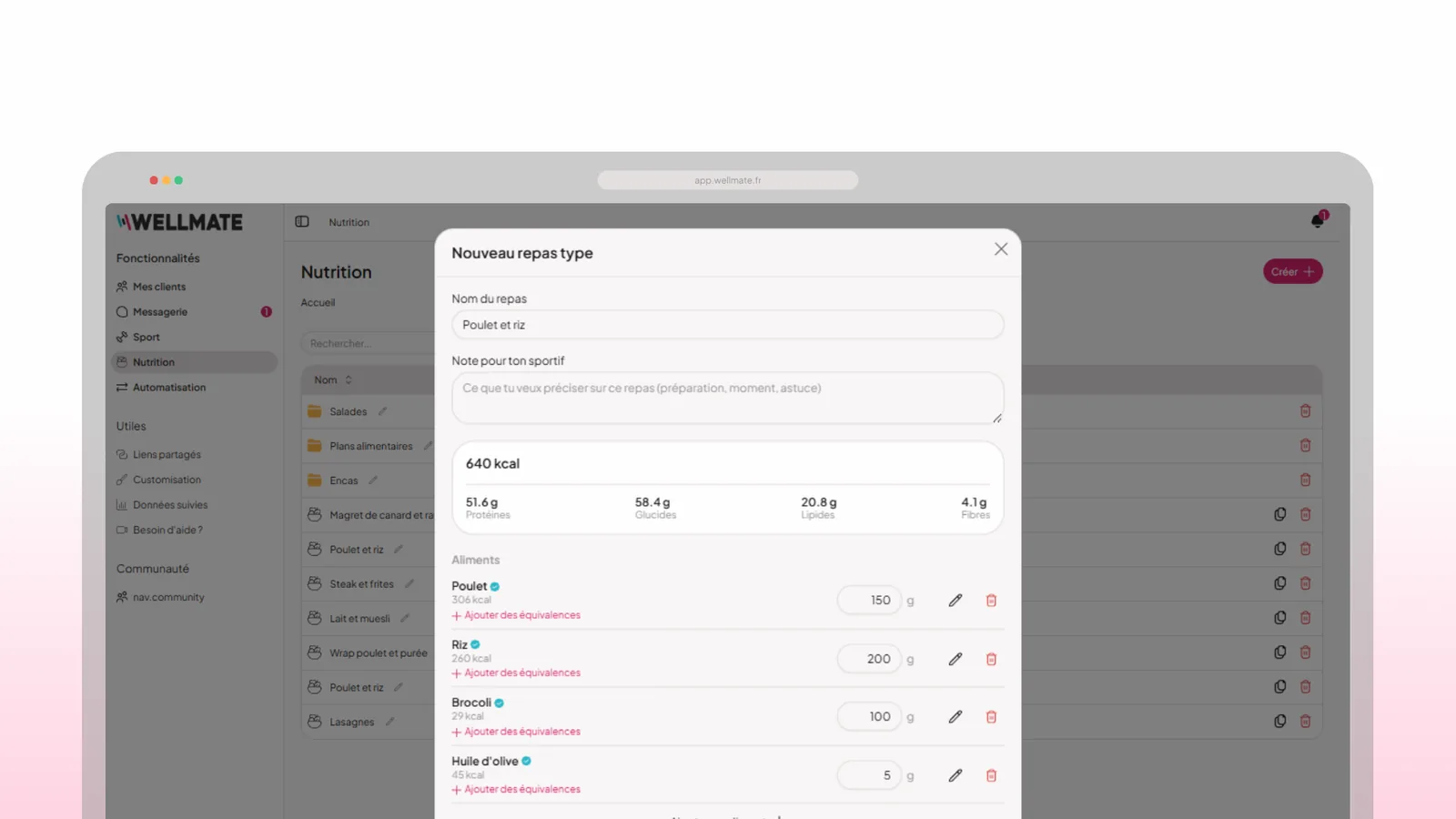Toggle the sidebar panel icon
1456x819 pixels.
pyautogui.click(x=302, y=222)
